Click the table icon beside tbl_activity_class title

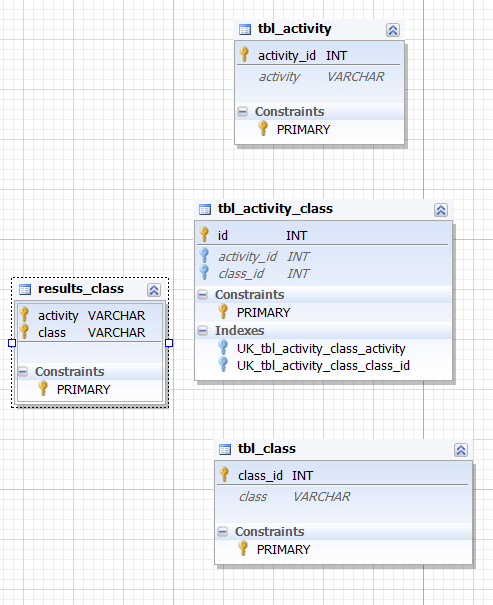point(205,210)
